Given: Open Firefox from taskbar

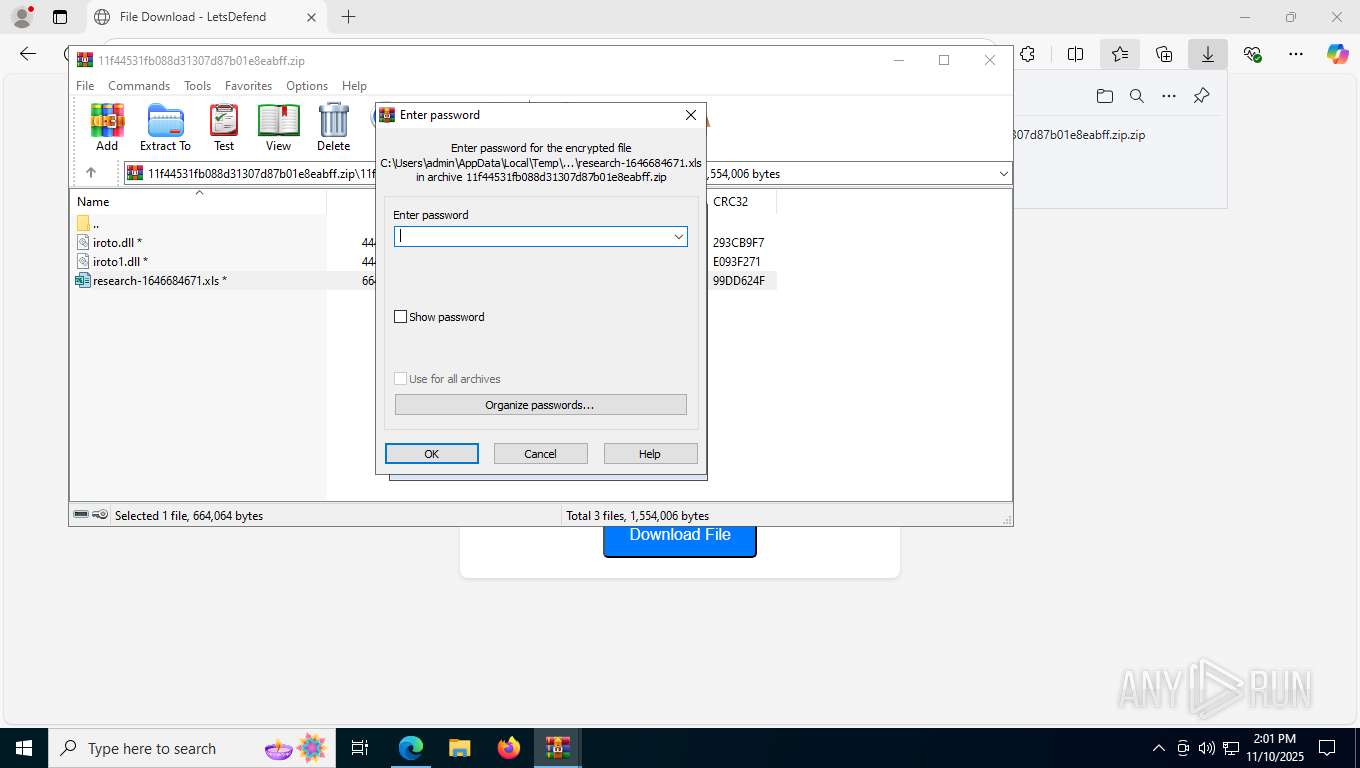Looking at the screenshot, I should (509, 748).
